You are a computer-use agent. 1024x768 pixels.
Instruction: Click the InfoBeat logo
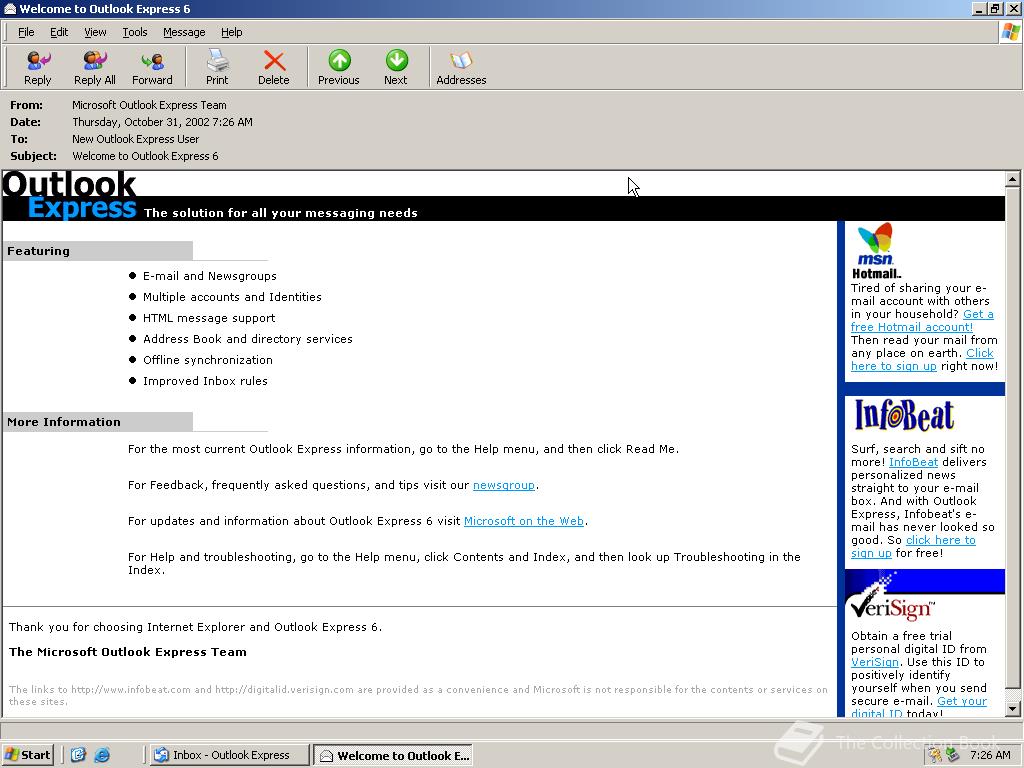point(904,415)
